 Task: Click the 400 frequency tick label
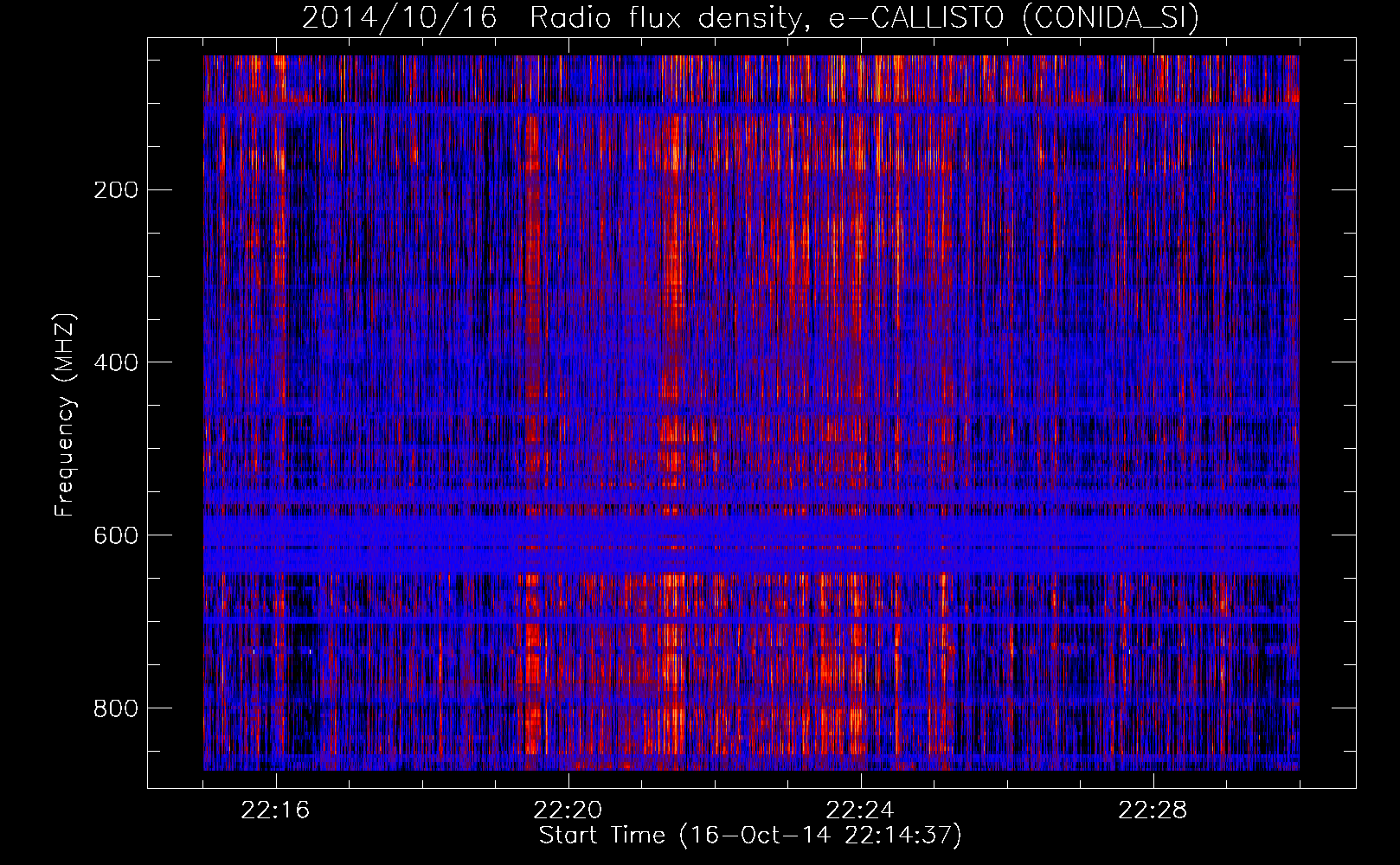click(x=115, y=363)
